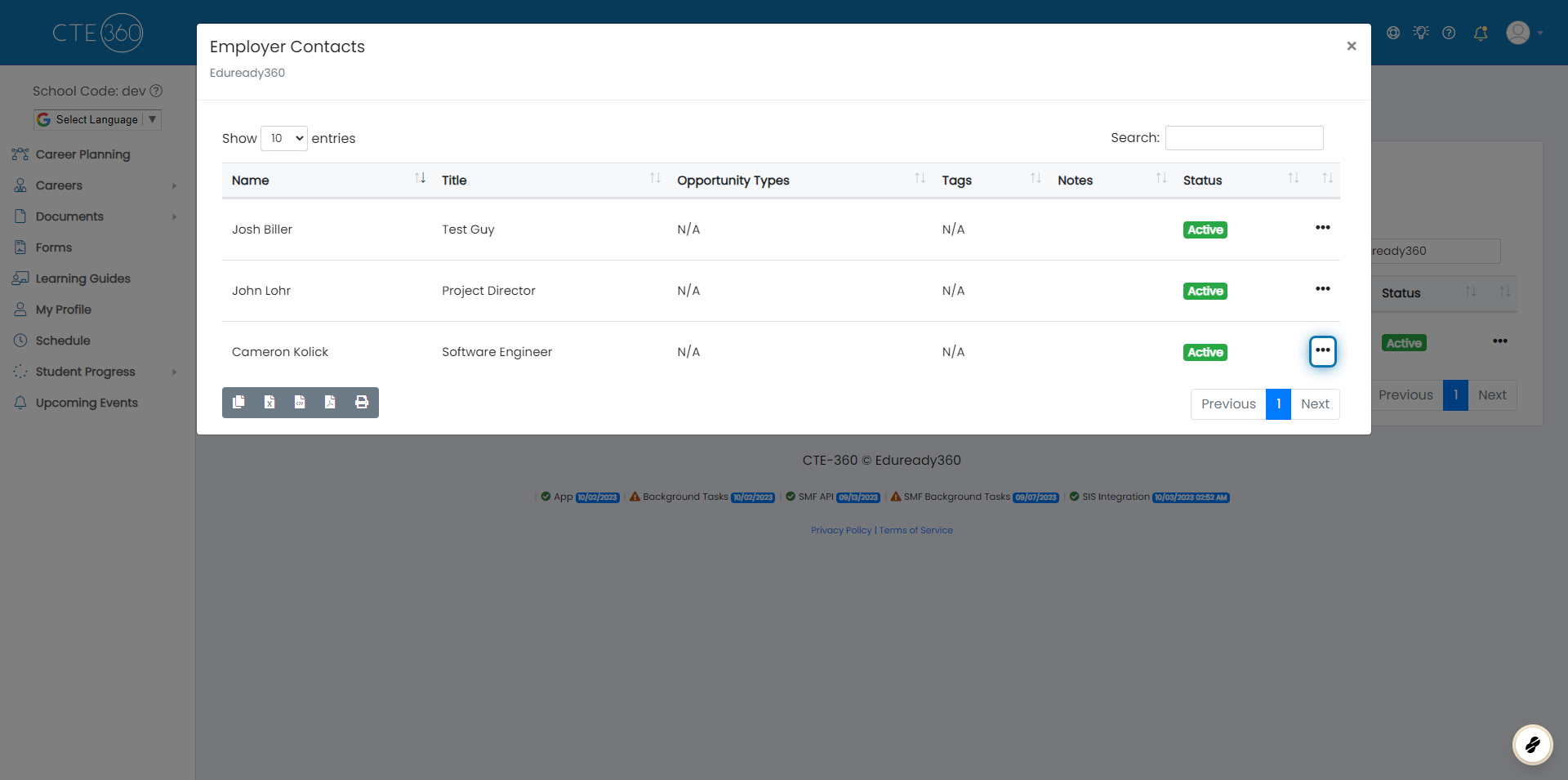Screen dimensions: 1568x780
Task: Open actions menu for Josh Biller
Action: click(x=1323, y=228)
